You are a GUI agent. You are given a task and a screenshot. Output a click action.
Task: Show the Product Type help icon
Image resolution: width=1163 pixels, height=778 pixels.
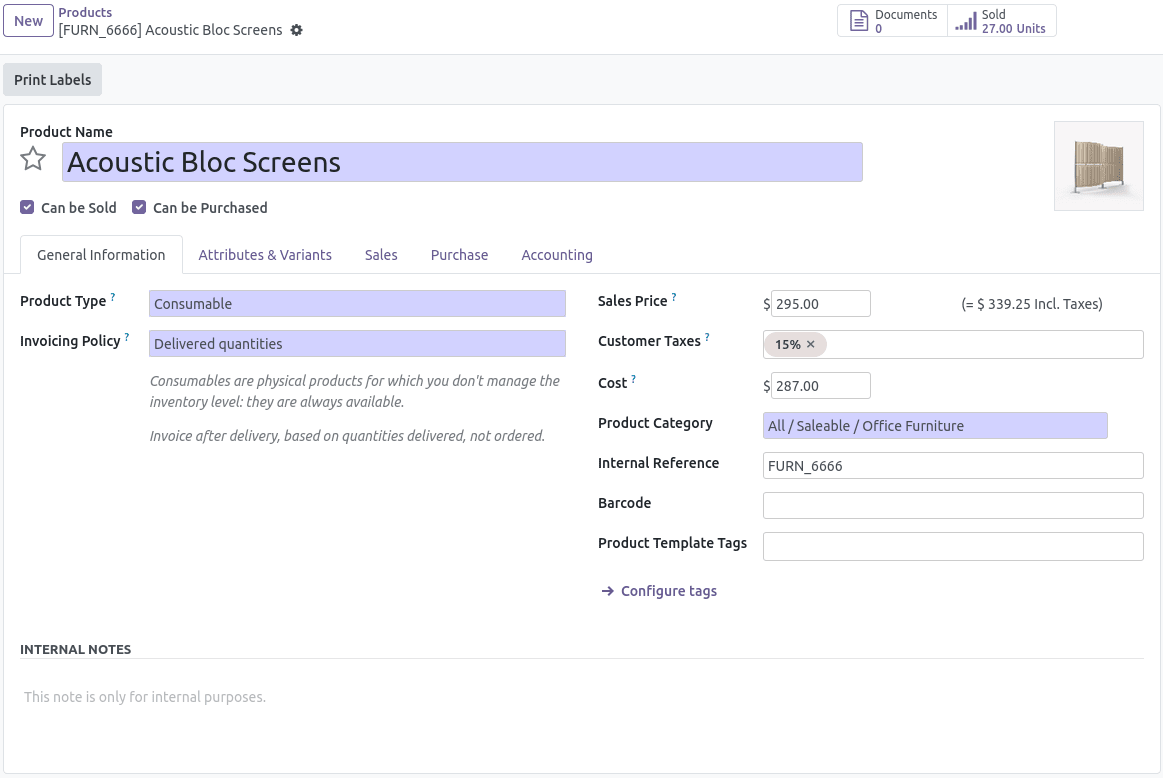tap(113, 297)
